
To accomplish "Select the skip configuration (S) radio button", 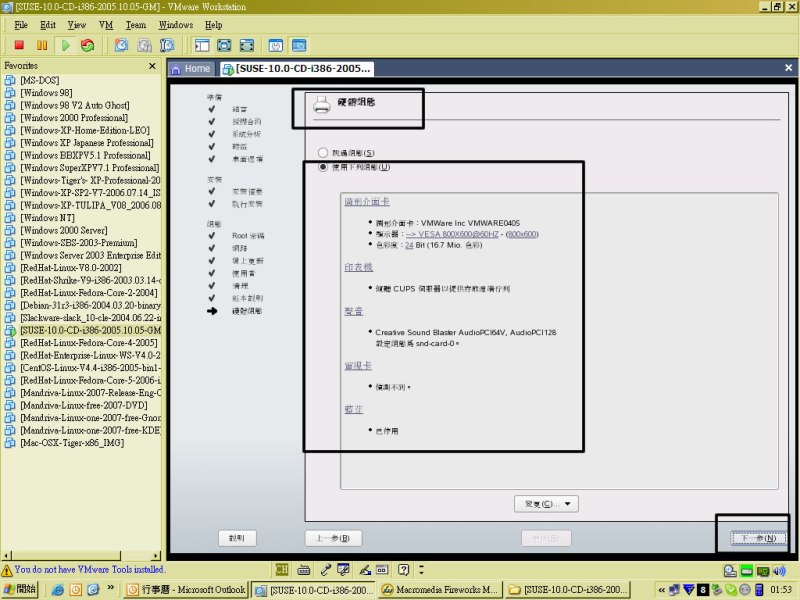I will point(322,153).
